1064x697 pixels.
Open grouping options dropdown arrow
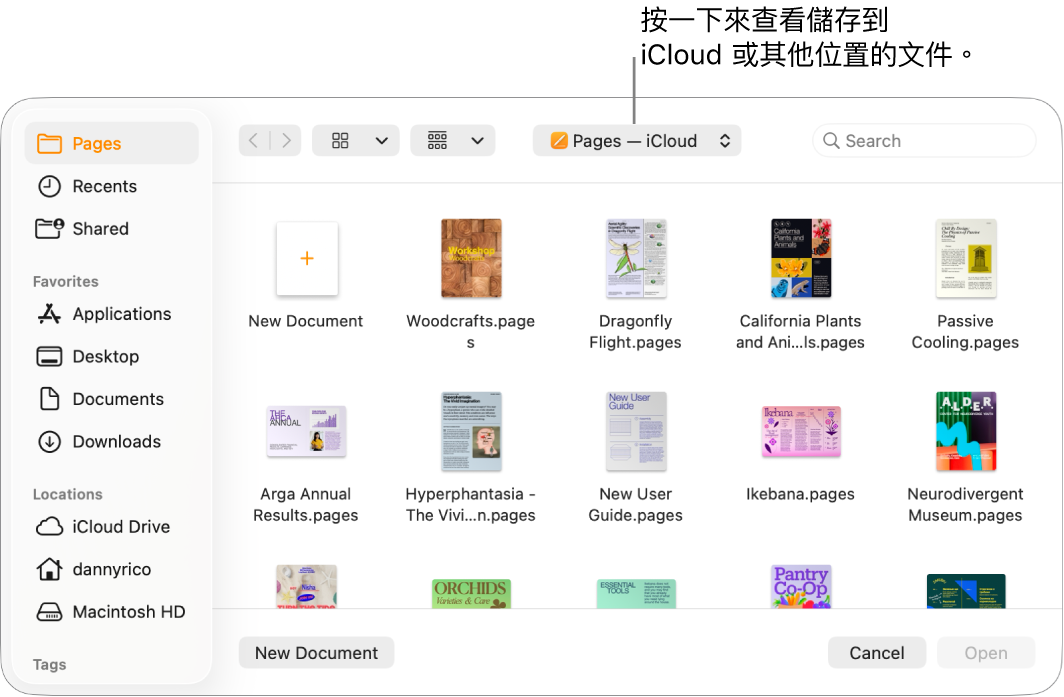pos(478,140)
